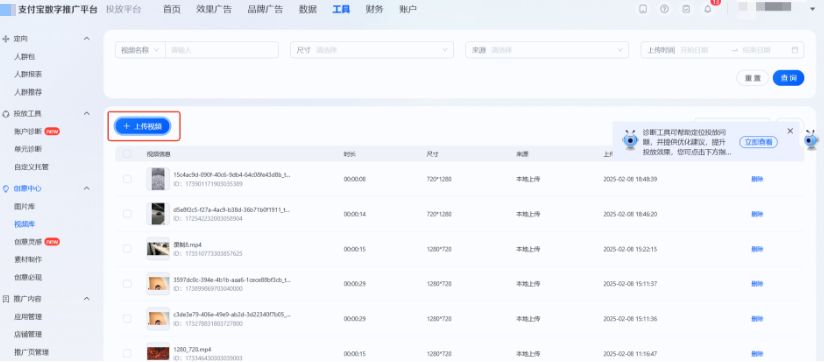This screenshot has height=362, width=824.
Task: Open 人群报表 in the sidebar
Action: 28,75
